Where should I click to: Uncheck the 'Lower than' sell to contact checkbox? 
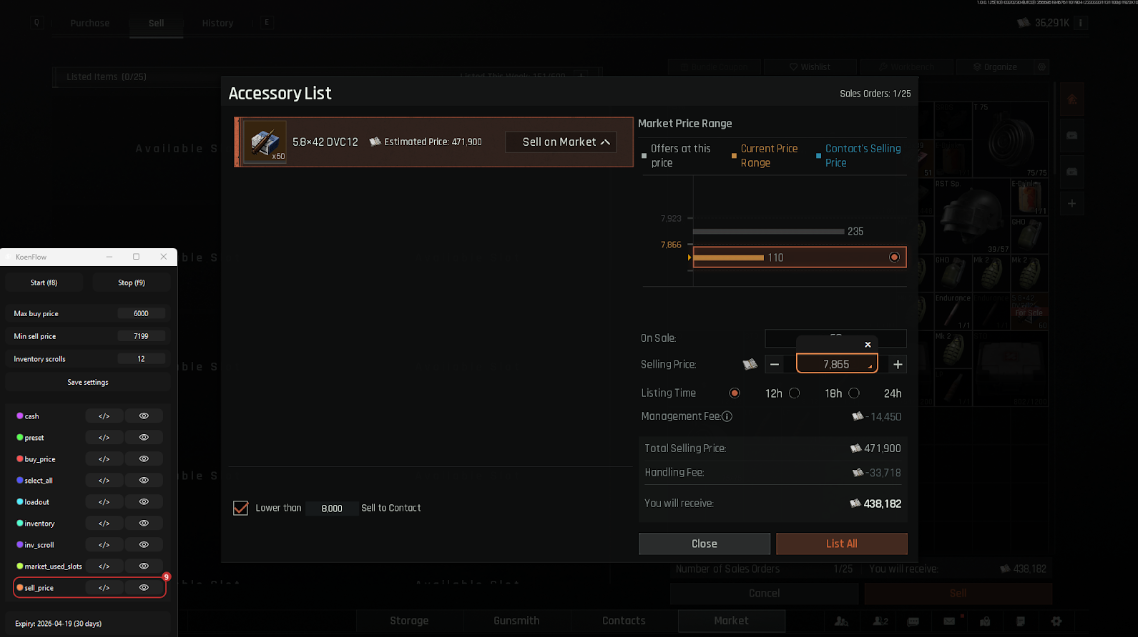240,508
